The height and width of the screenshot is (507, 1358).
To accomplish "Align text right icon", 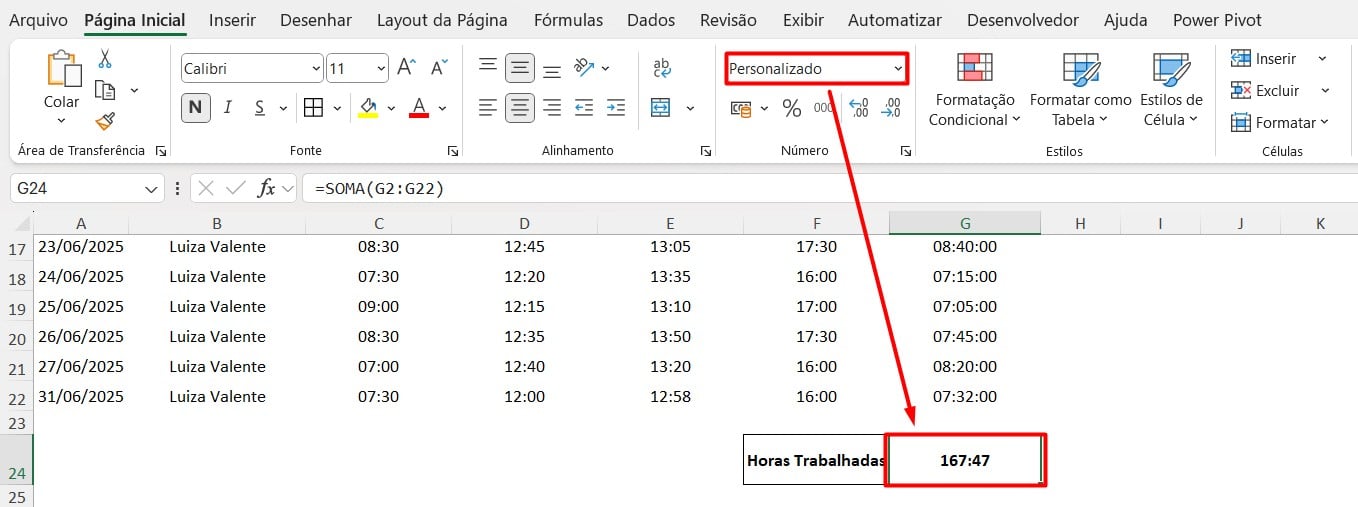I will pos(551,107).
